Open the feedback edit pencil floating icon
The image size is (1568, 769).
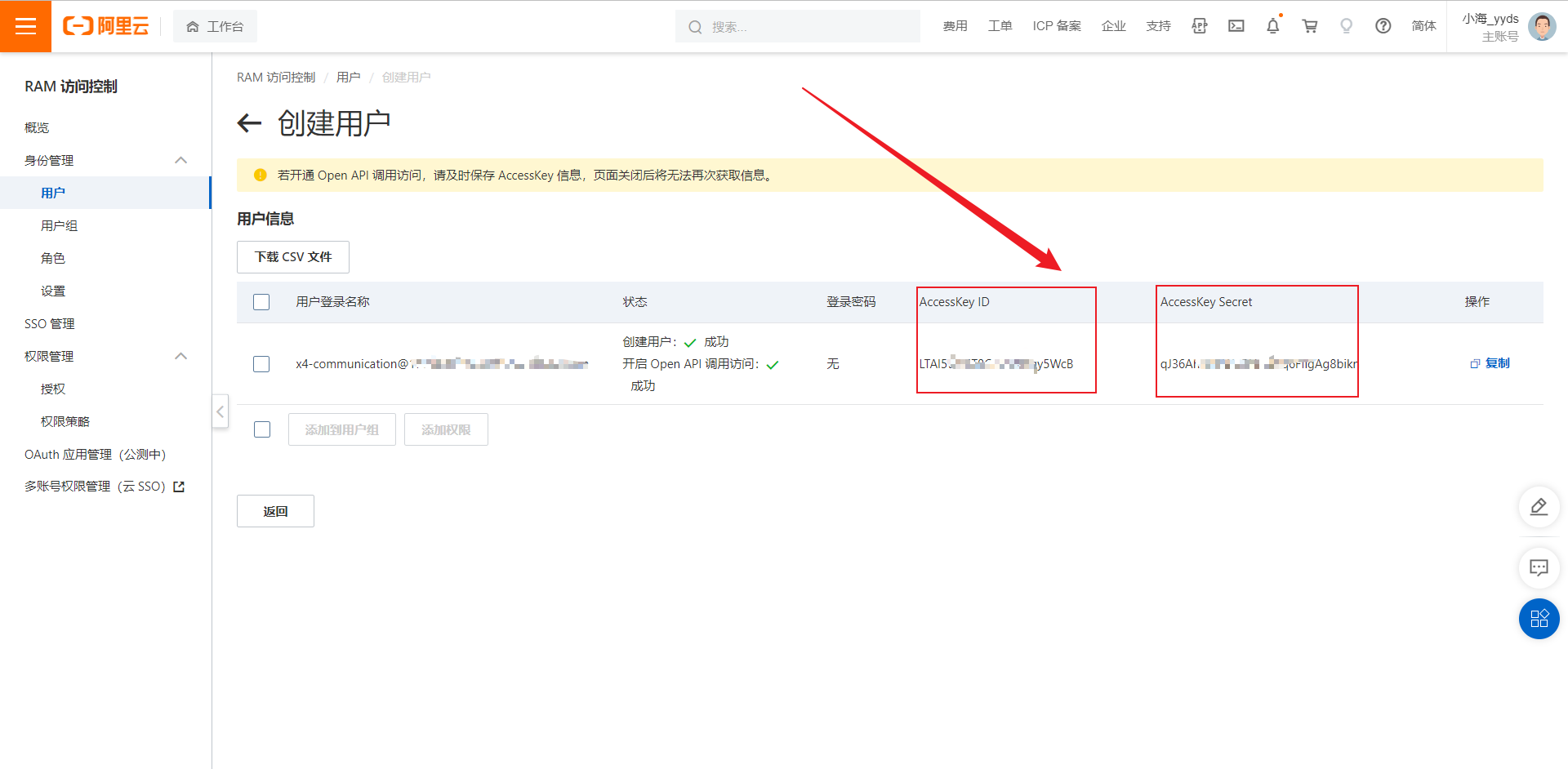(x=1539, y=507)
